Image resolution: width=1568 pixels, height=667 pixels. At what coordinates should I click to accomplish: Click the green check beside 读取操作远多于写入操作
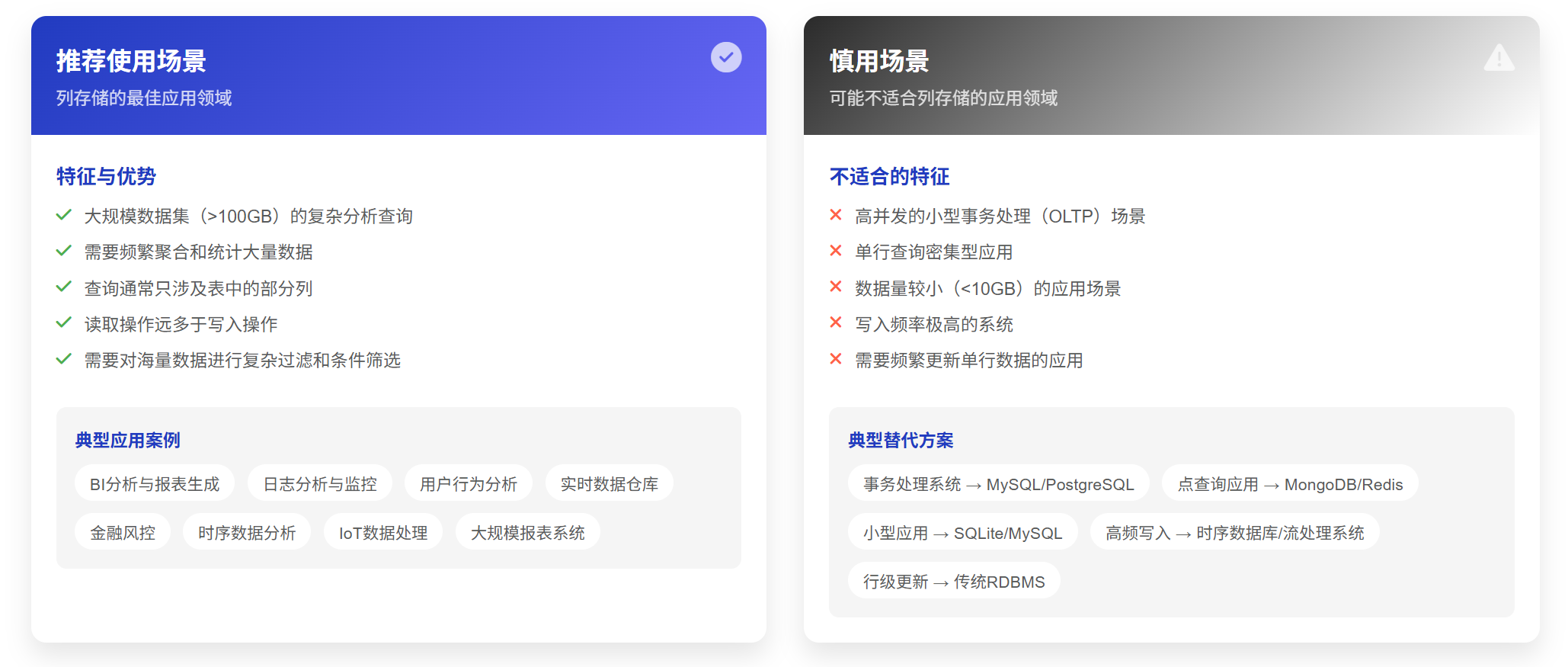click(64, 323)
